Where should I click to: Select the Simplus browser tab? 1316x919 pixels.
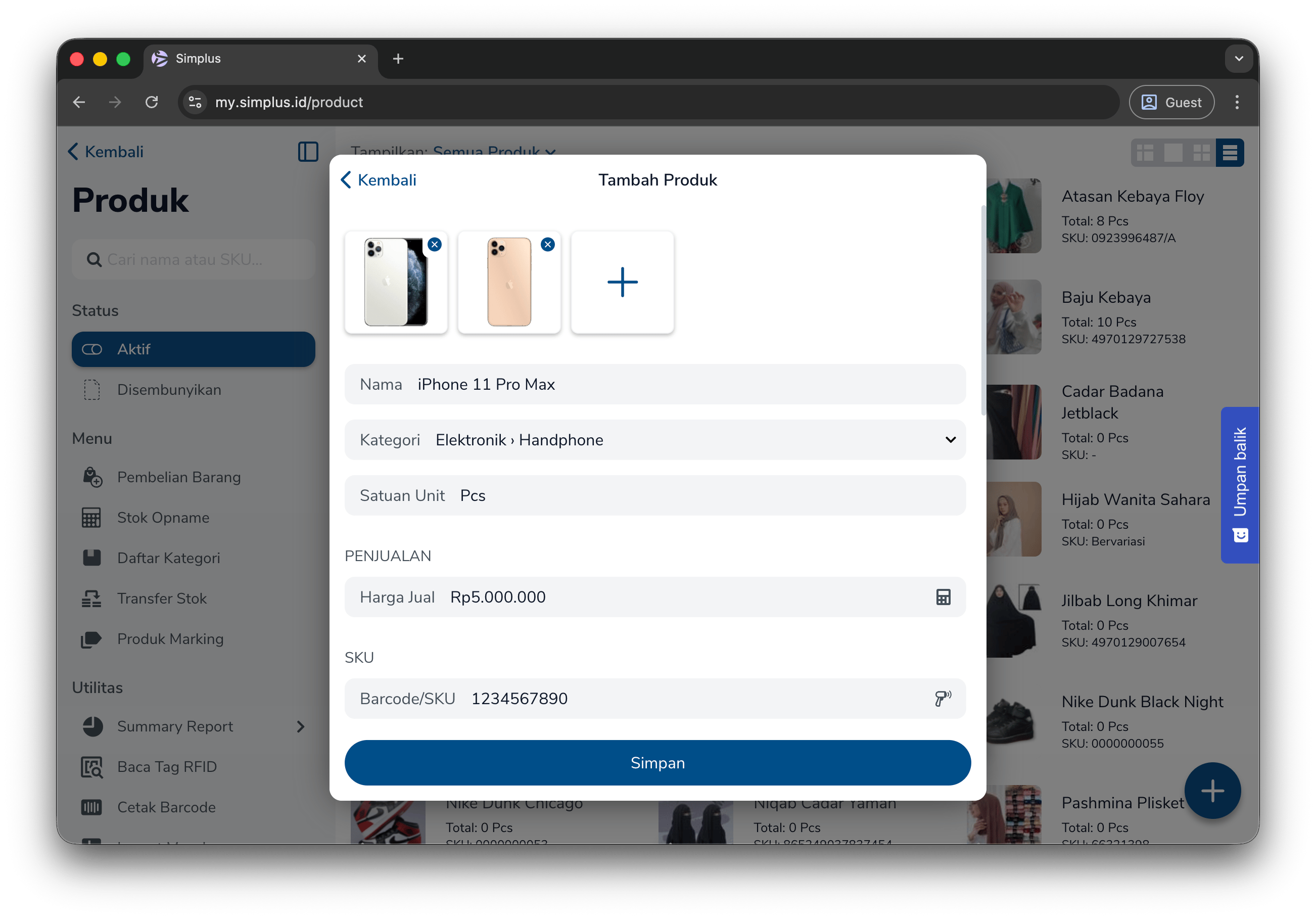[261, 59]
